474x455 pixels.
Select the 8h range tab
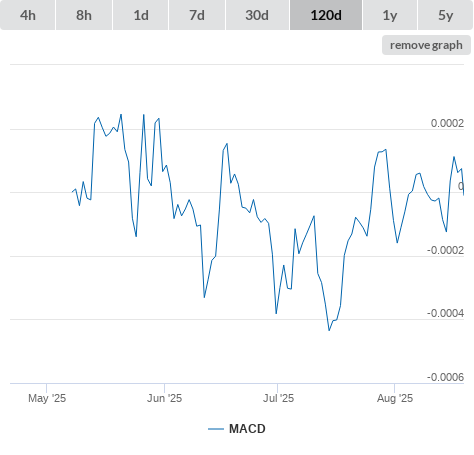(84, 15)
